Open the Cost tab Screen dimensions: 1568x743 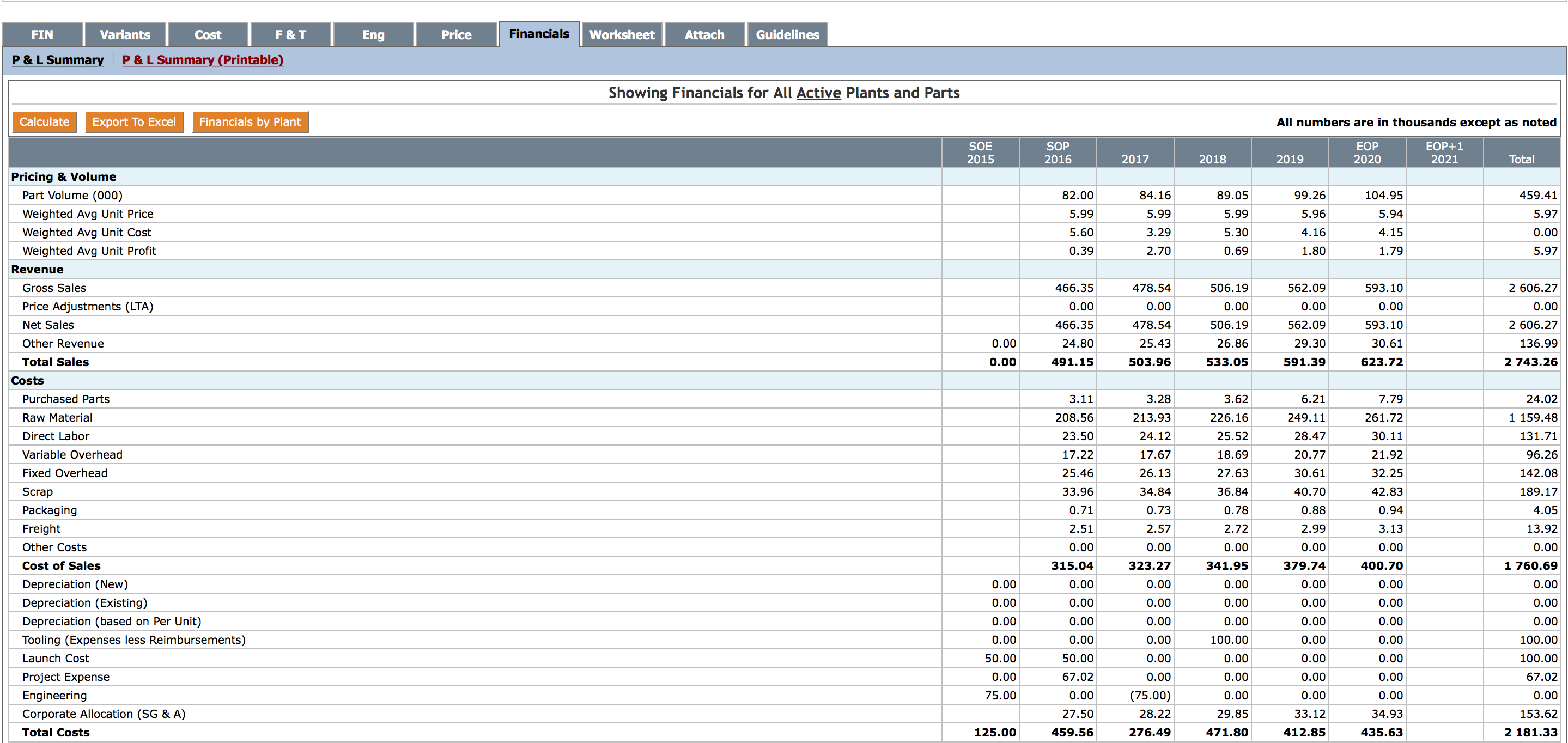[x=208, y=35]
